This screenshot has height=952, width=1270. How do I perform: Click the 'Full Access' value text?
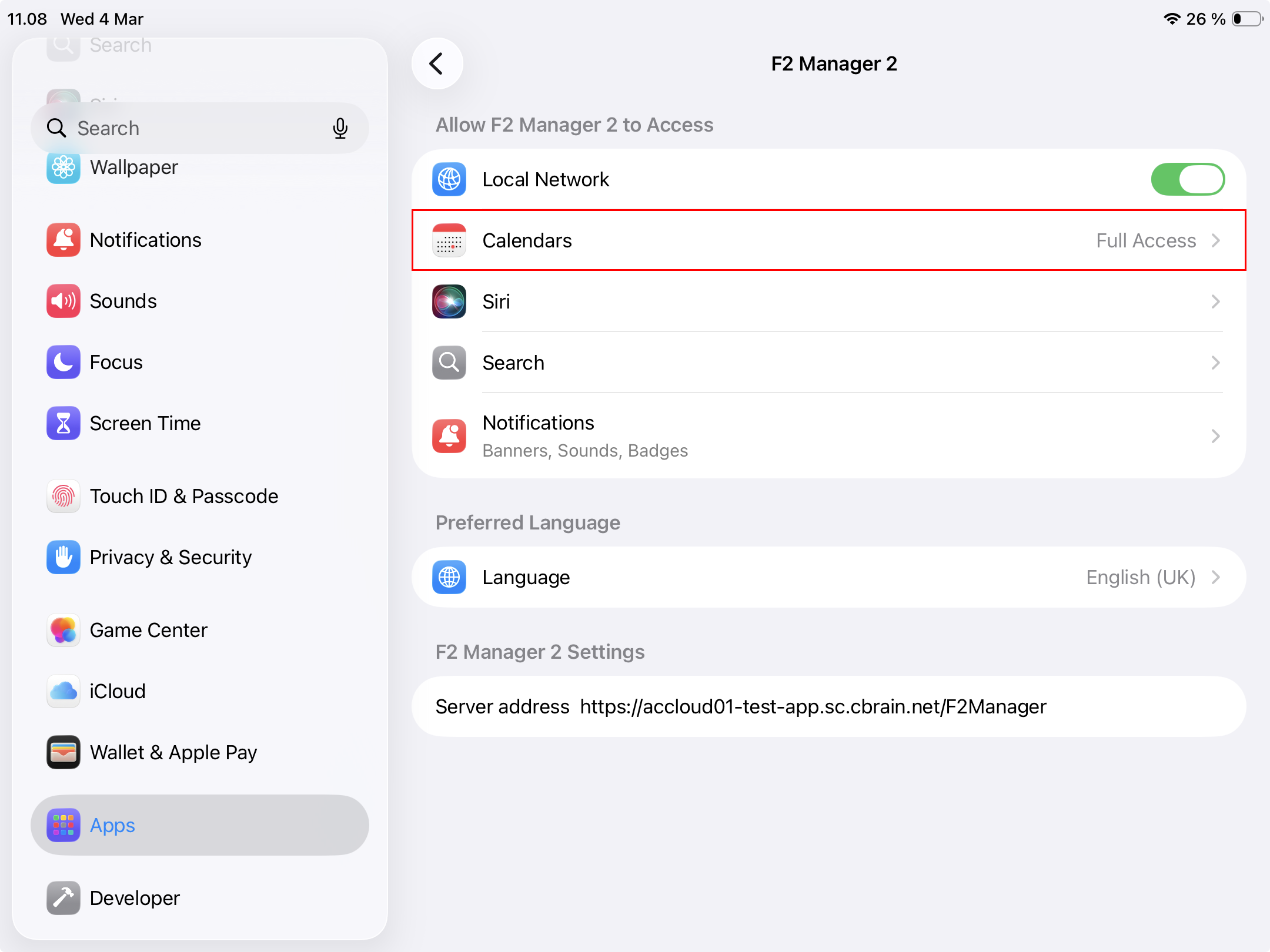[1146, 240]
